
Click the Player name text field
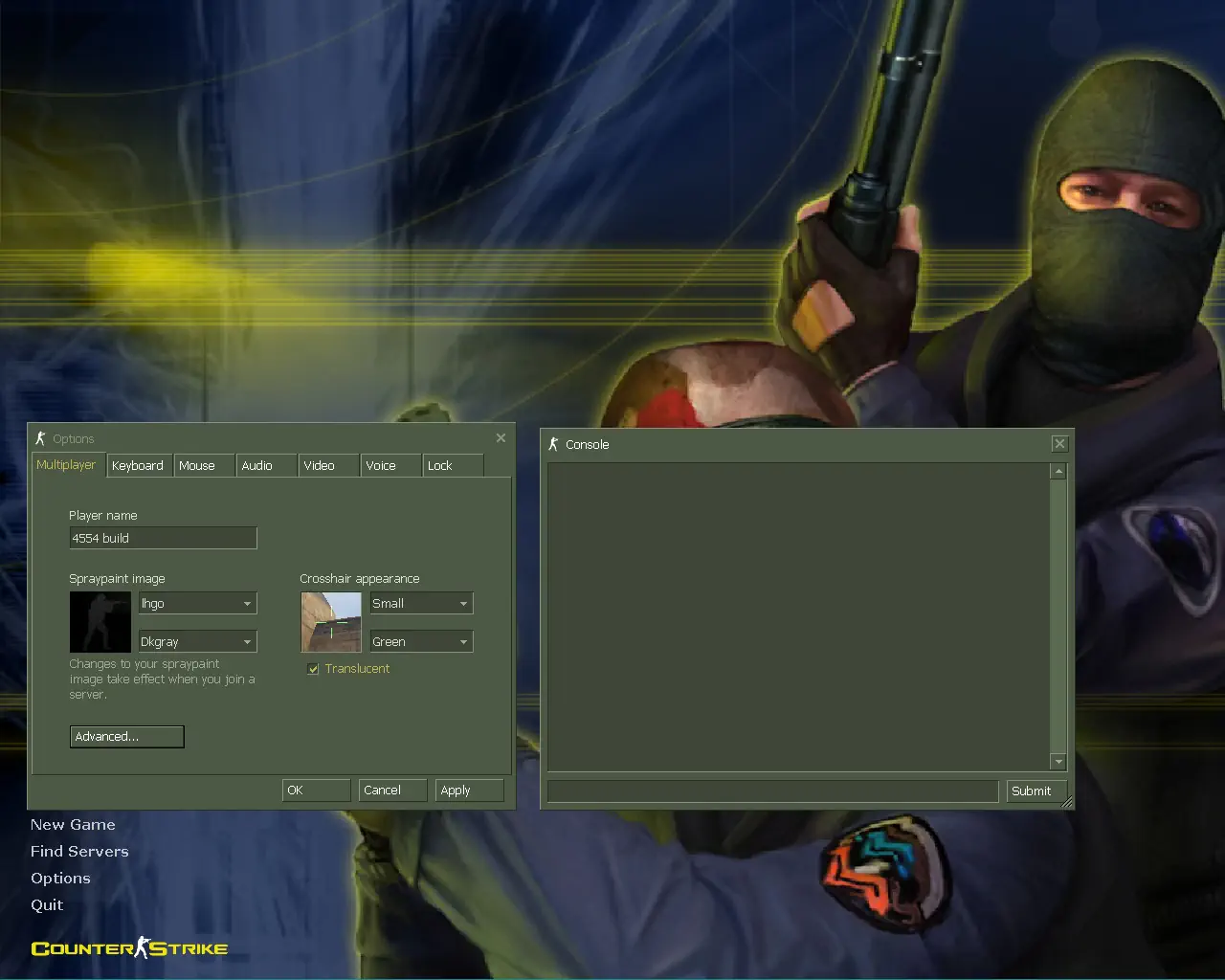pos(163,538)
